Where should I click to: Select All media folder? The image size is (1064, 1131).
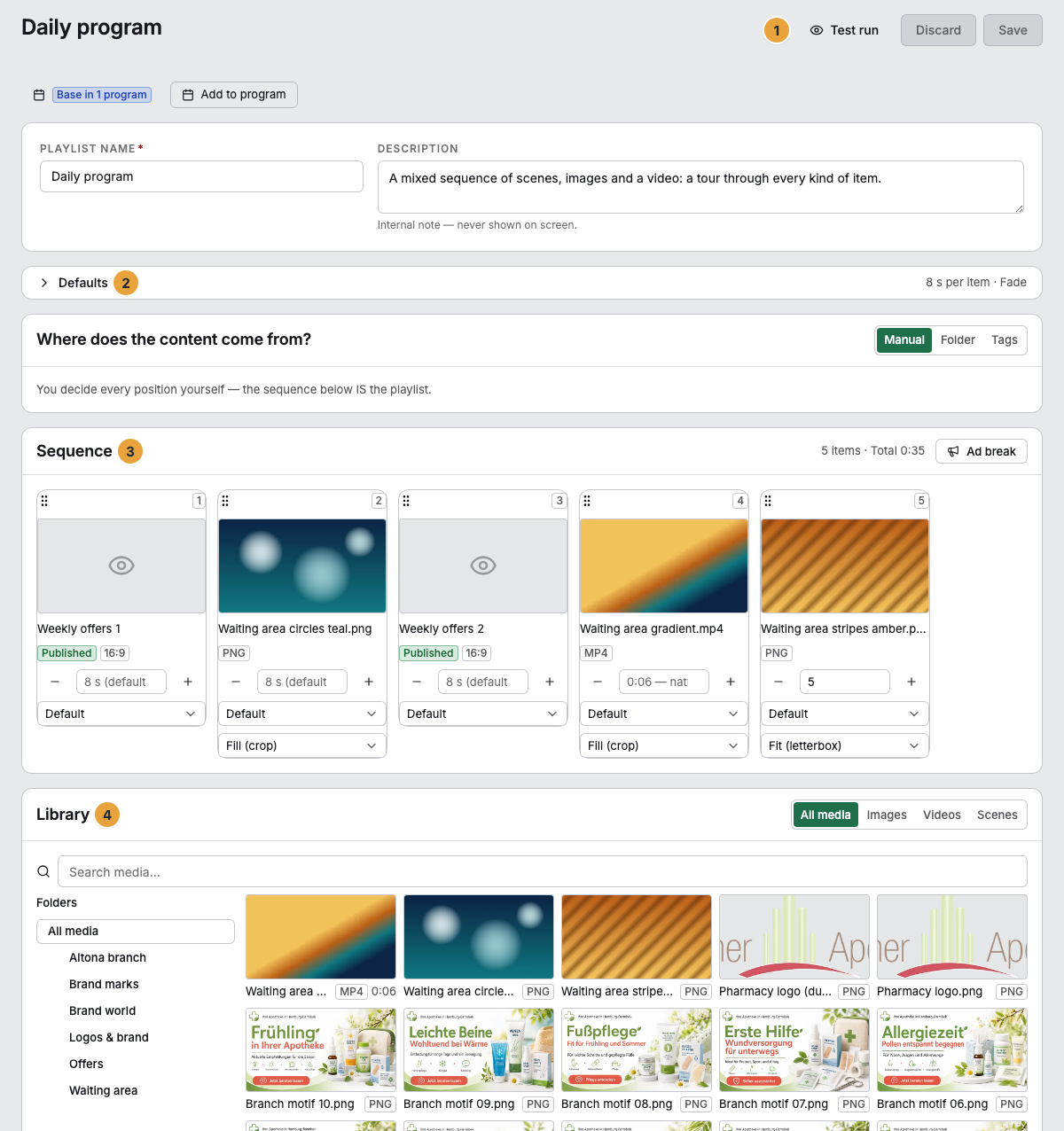136,932
